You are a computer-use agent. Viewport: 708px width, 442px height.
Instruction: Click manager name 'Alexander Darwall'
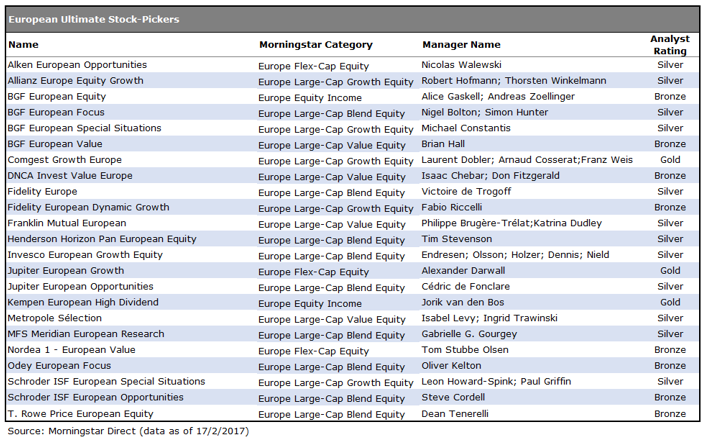pyautogui.click(x=463, y=271)
